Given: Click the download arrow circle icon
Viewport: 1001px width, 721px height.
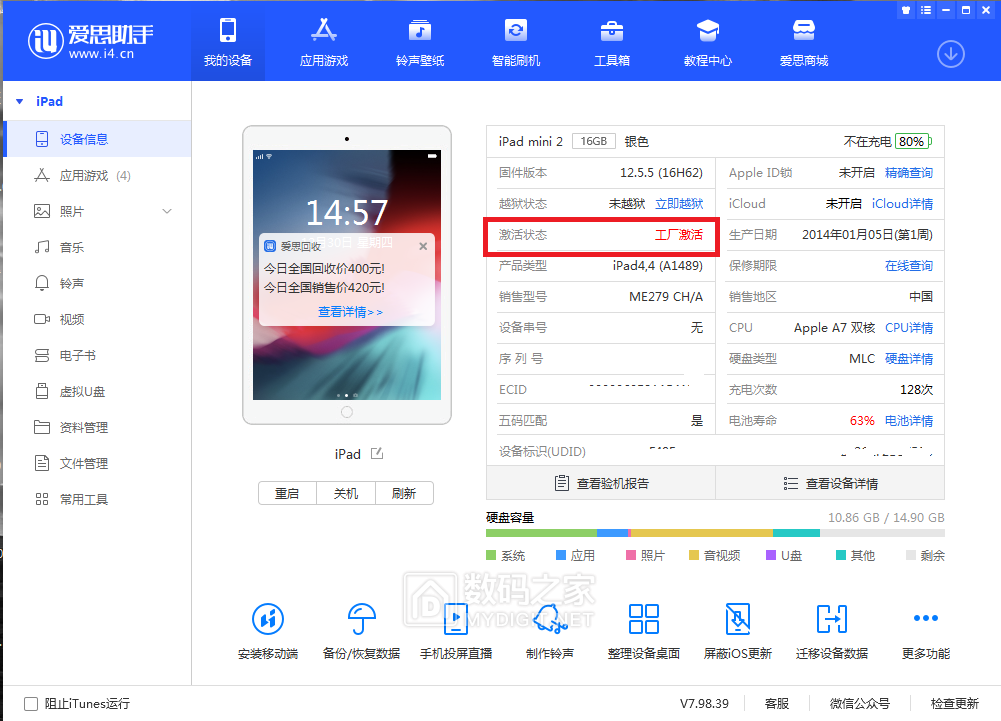Looking at the screenshot, I should [x=950, y=54].
